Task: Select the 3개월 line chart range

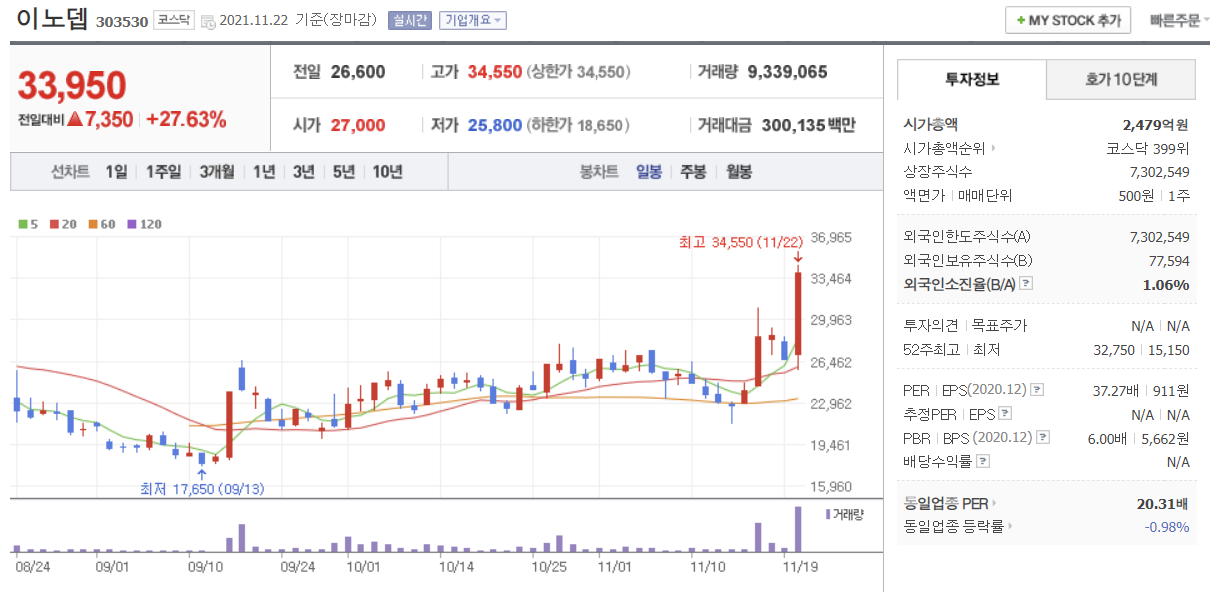Action: [x=216, y=171]
